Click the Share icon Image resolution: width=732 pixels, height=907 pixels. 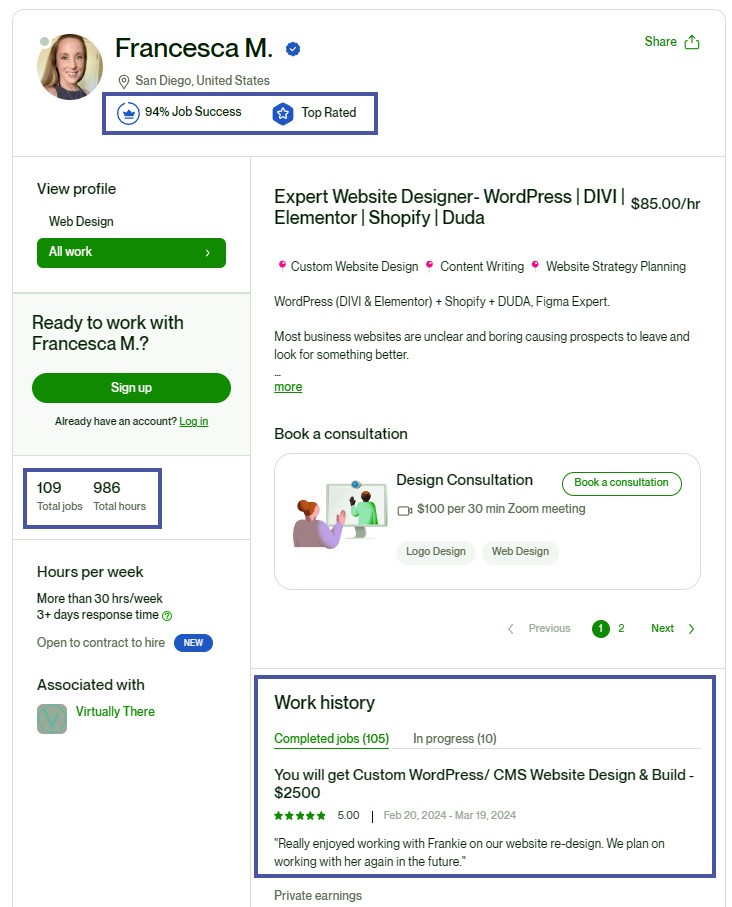tap(691, 42)
